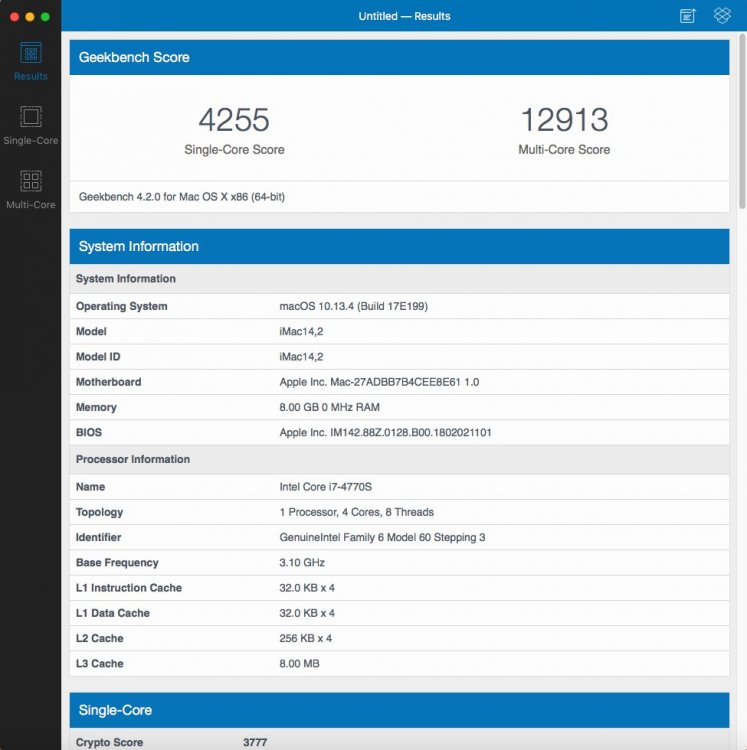Click the upload results icon in title bar
The image size is (747, 750).
688,16
